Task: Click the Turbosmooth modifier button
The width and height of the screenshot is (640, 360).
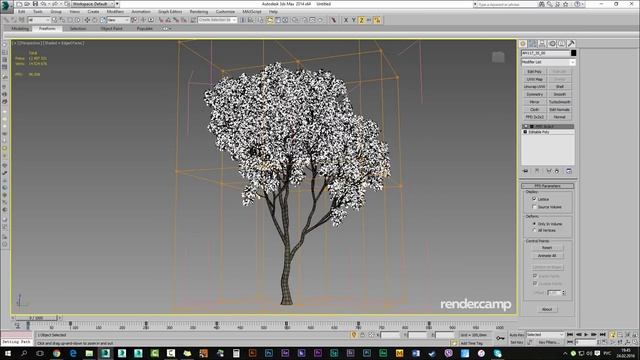Action: pyautogui.click(x=560, y=102)
